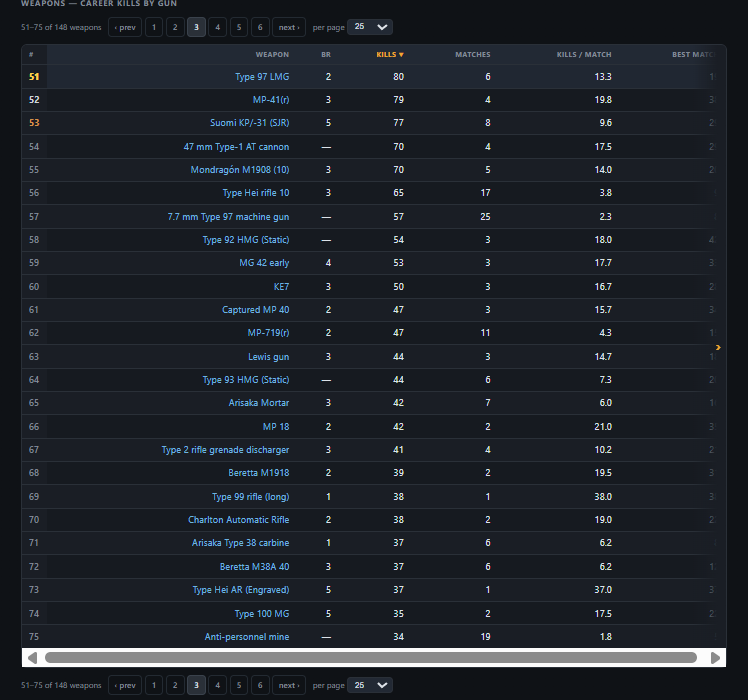Image resolution: width=748 pixels, height=700 pixels.
Task: Open the Type 99 rifle (long) link
Action: click(x=250, y=496)
